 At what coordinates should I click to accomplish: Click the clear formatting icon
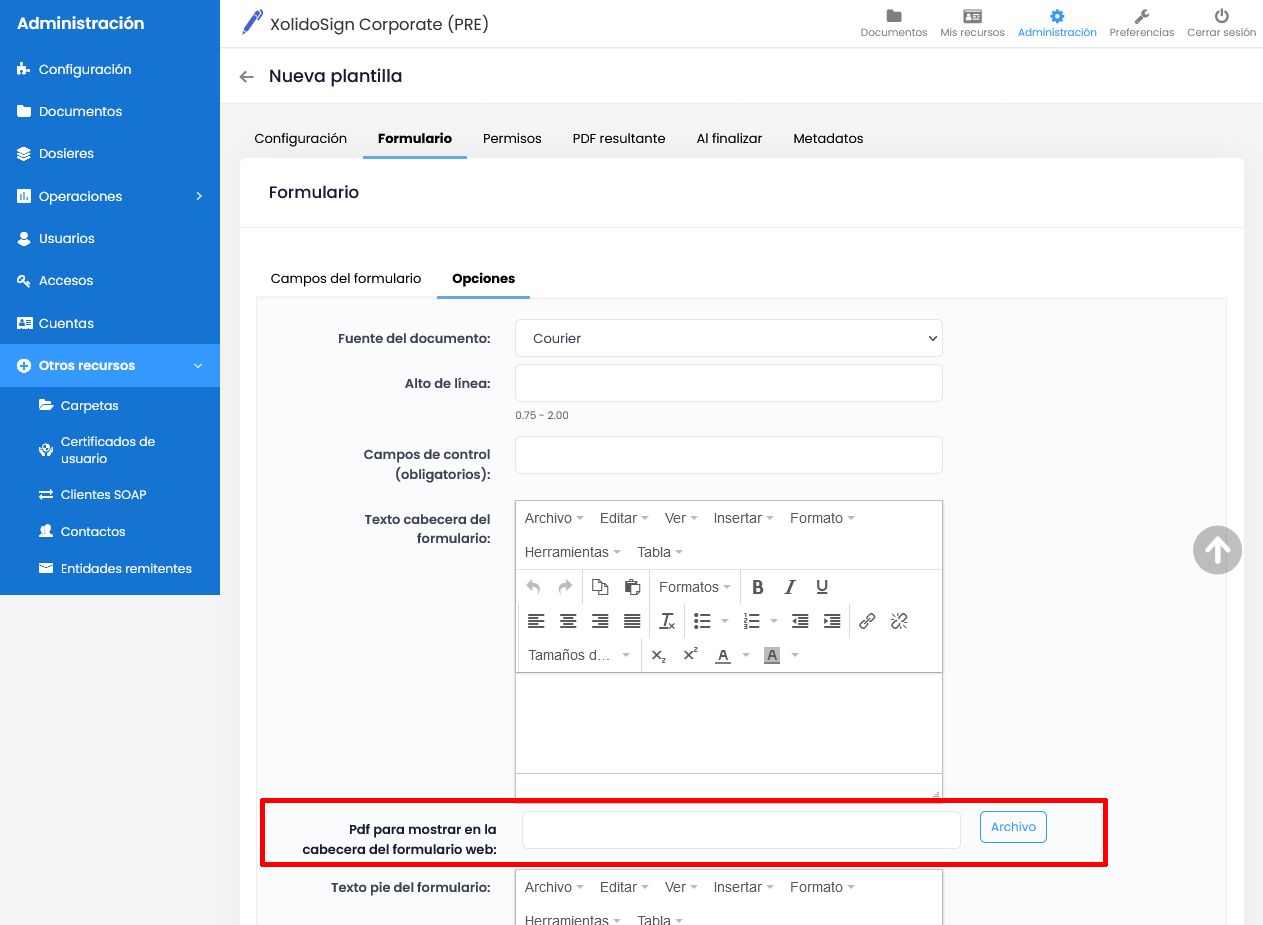(x=667, y=621)
